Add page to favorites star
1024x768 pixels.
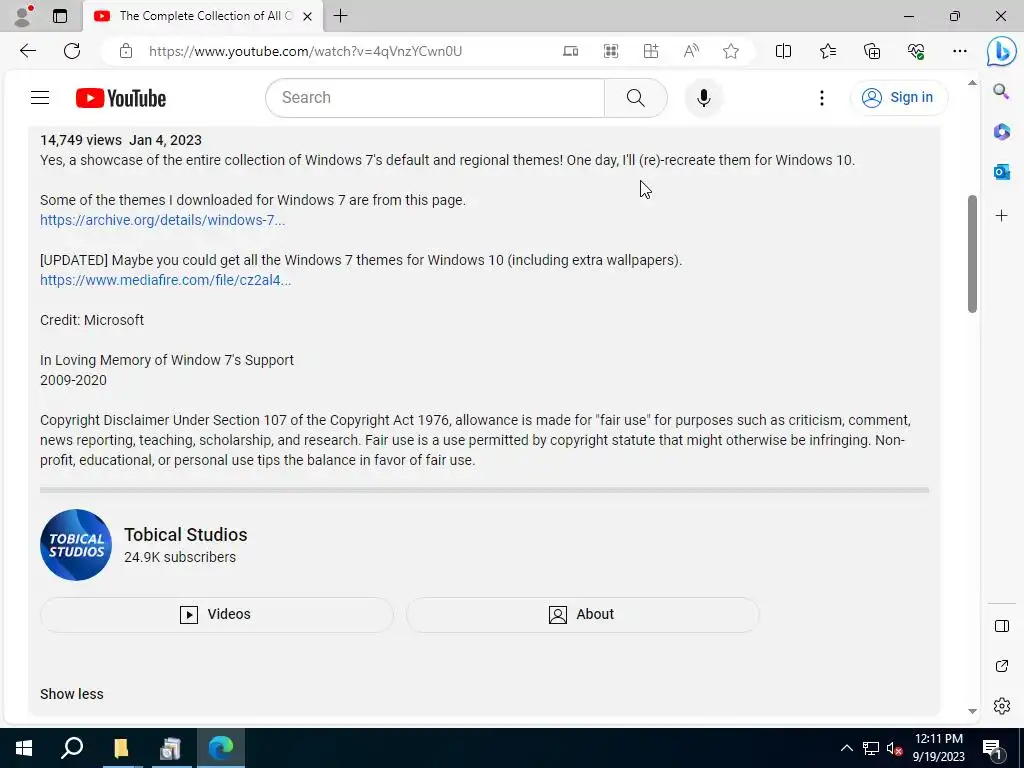click(731, 51)
